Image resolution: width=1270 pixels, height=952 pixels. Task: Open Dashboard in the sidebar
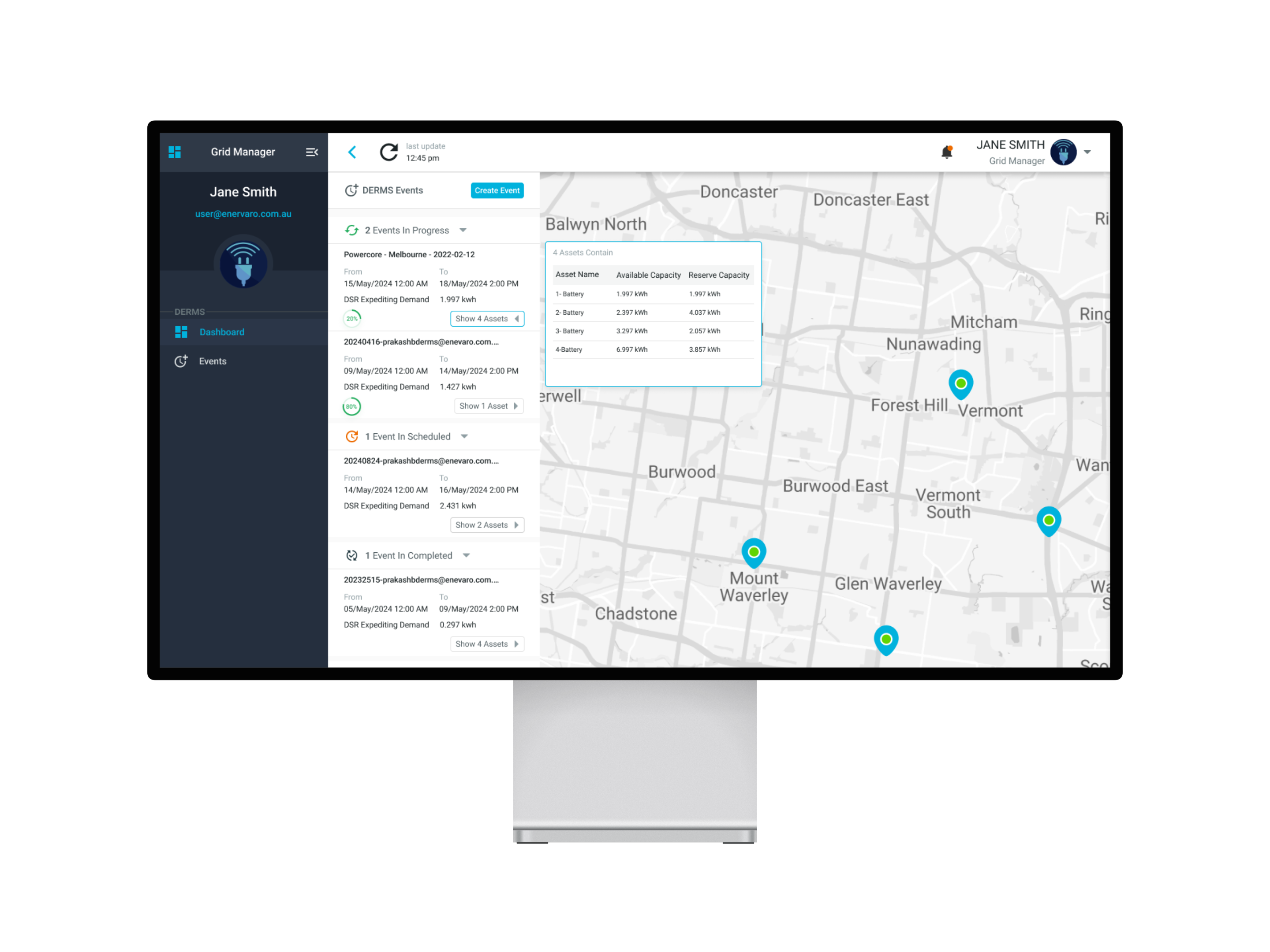[x=222, y=332]
